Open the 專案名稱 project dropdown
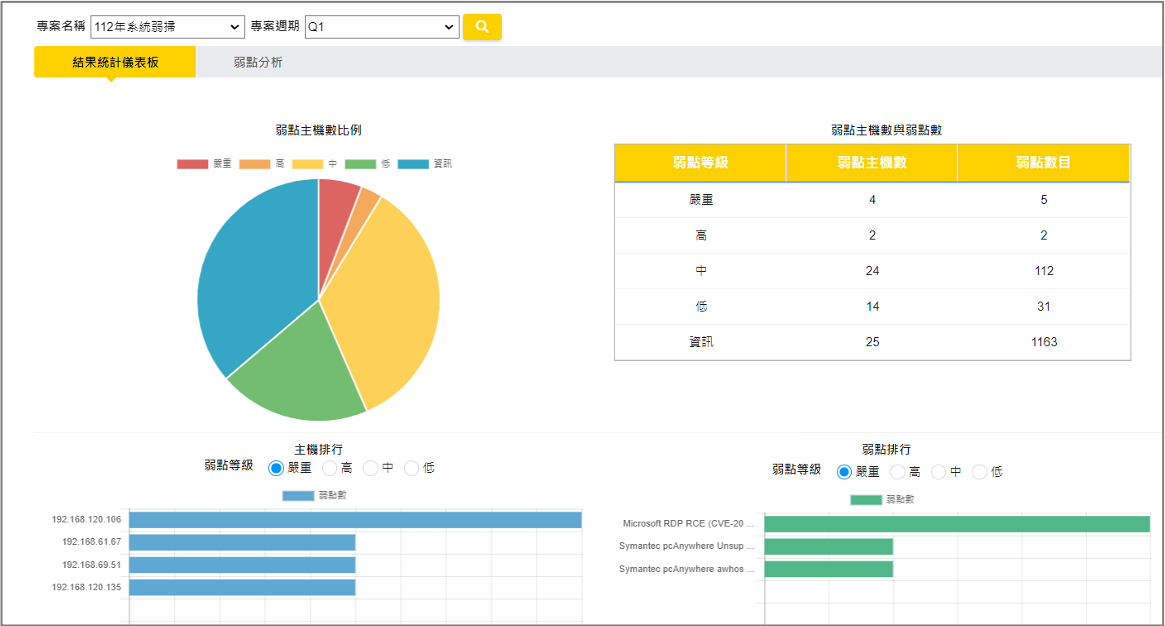Viewport: 1165px width, 626px height. [x=167, y=27]
